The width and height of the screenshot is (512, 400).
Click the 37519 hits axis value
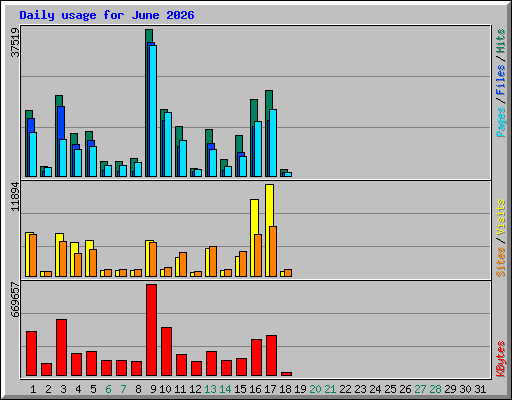[15, 42]
